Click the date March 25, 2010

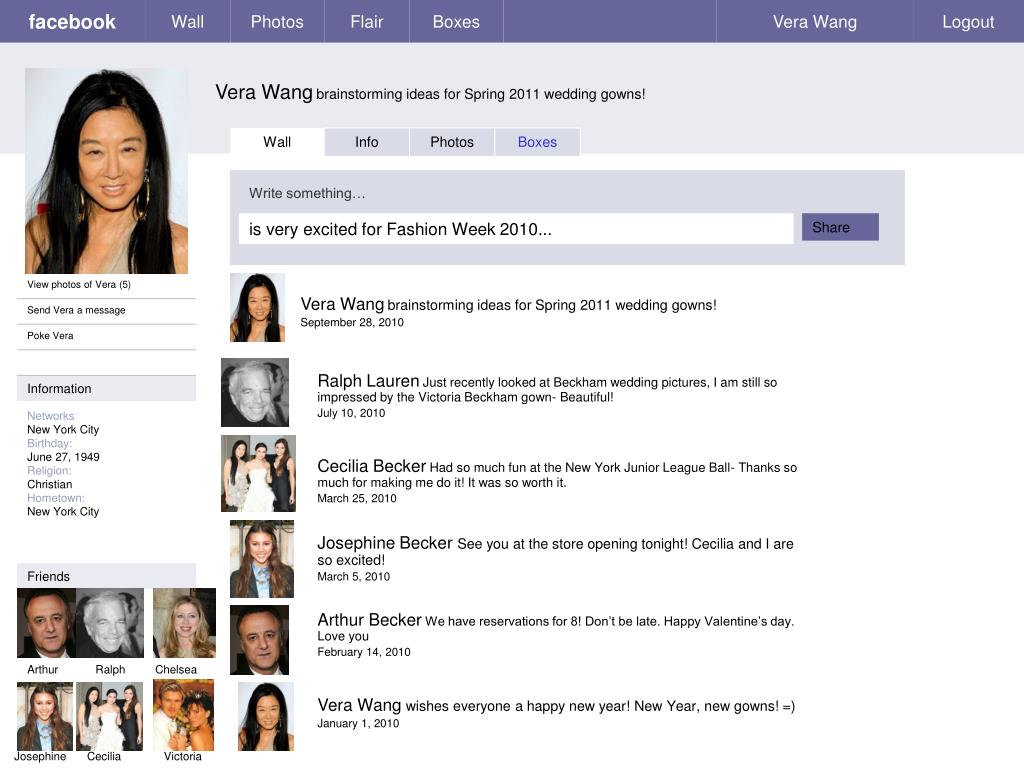tap(357, 498)
